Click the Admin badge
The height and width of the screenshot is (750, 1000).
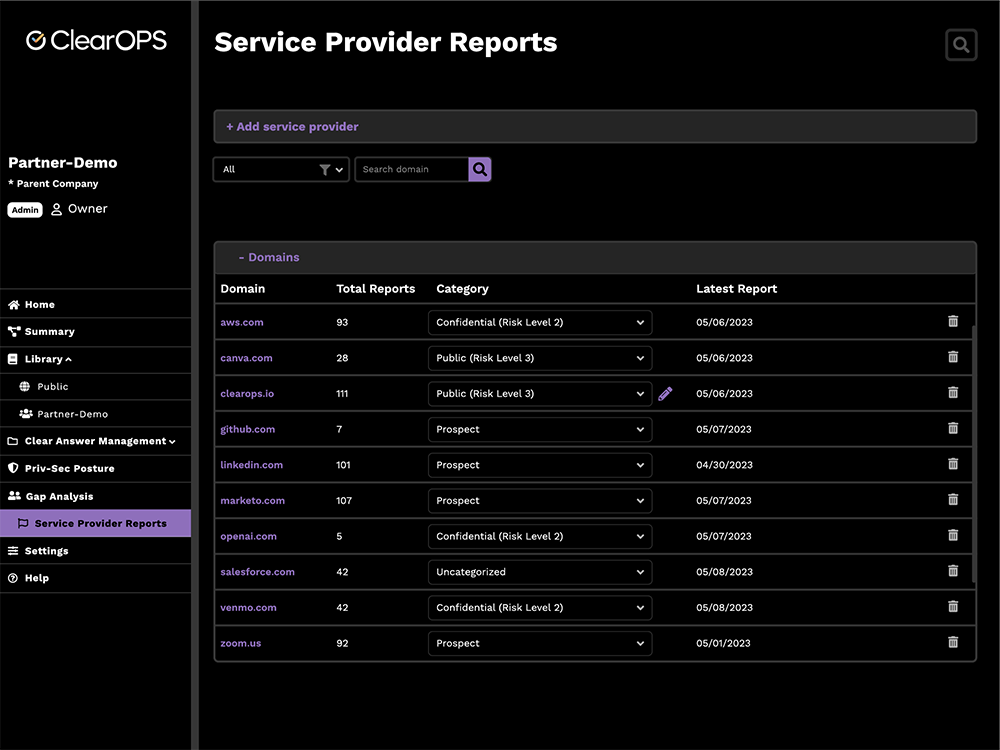coord(25,210)
